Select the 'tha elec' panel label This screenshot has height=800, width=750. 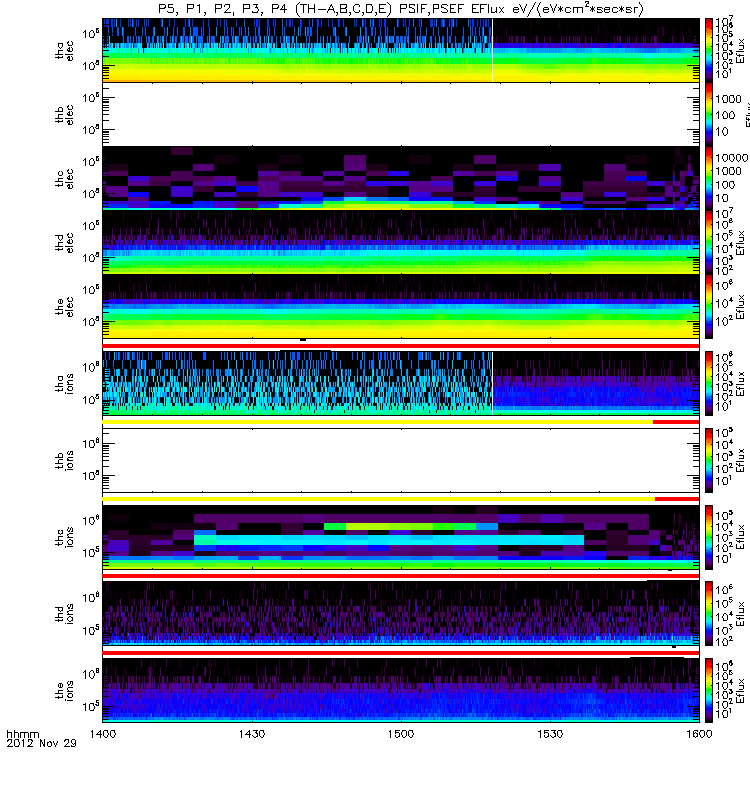(64, 51)
